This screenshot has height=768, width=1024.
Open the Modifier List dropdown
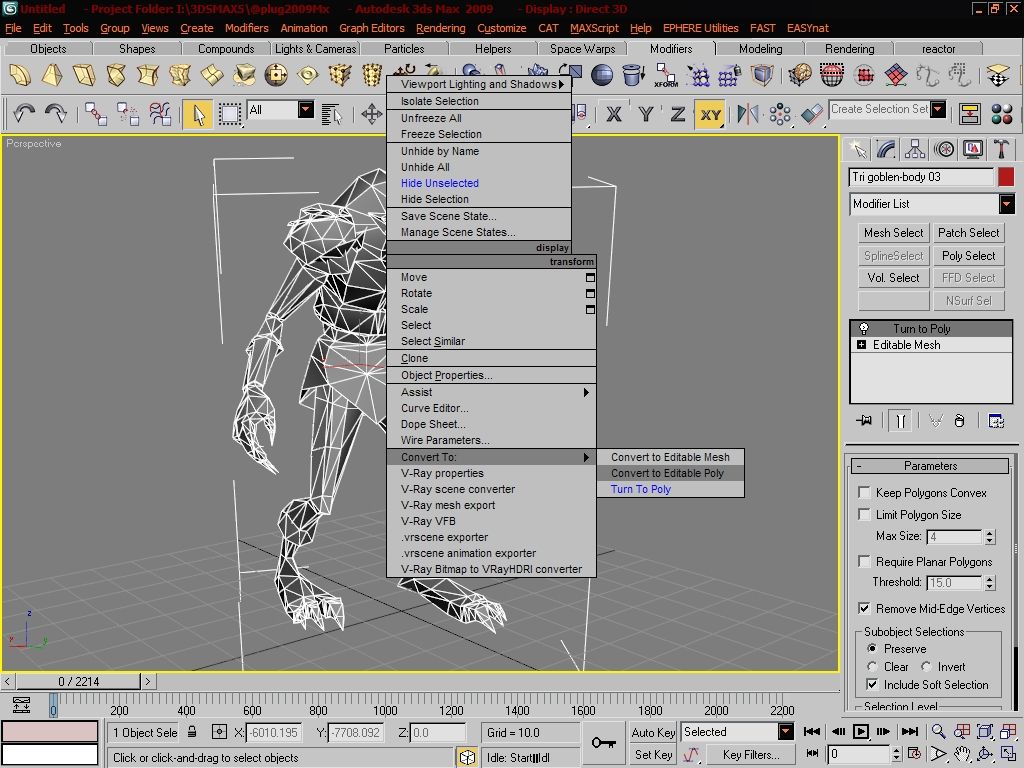1006,204
